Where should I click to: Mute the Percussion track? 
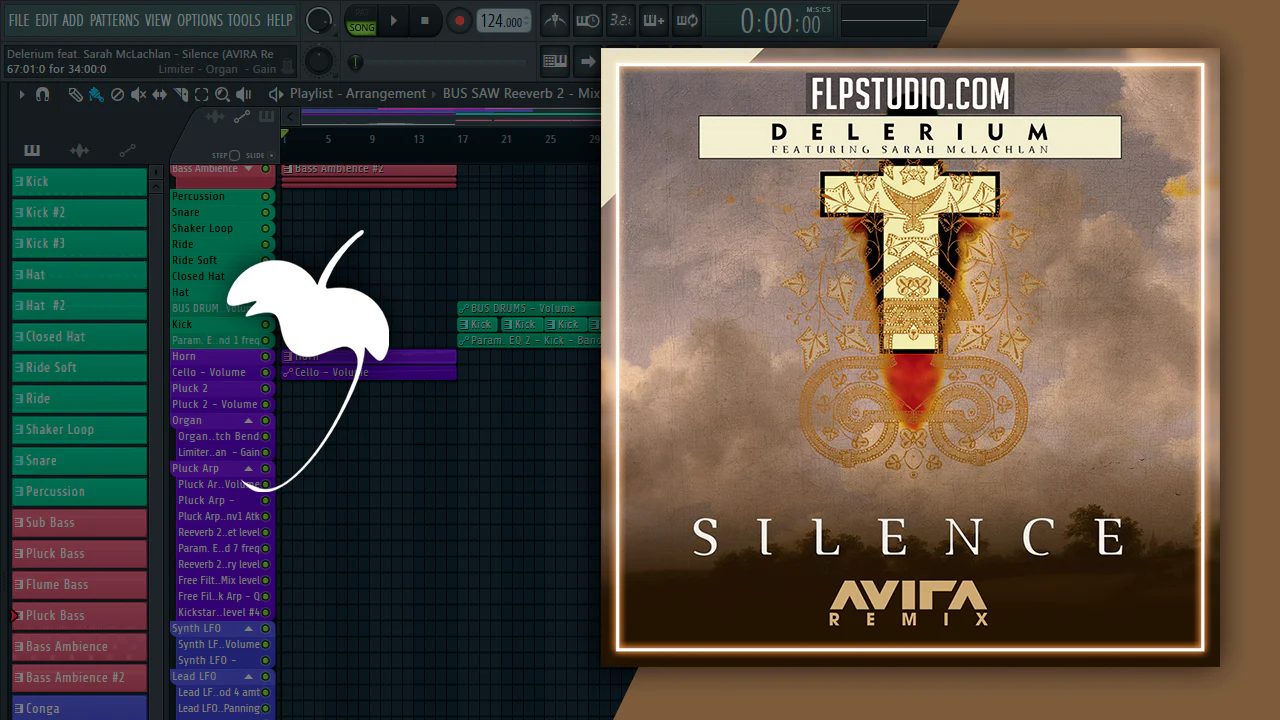[266, 197]
